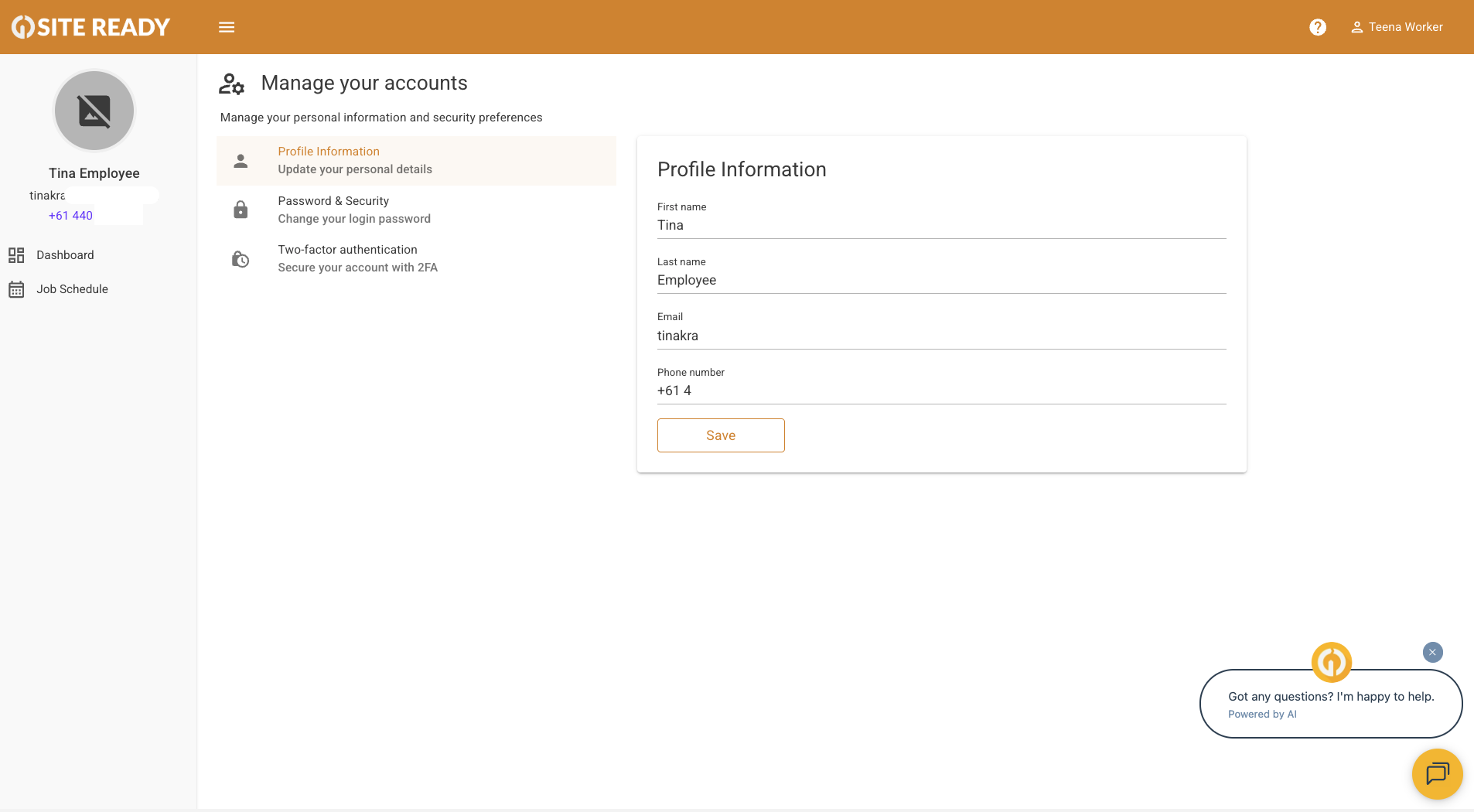Dismiss the AI assistant popup
Viewport: 1474px width, 812px height.
tap(1432, 652)
